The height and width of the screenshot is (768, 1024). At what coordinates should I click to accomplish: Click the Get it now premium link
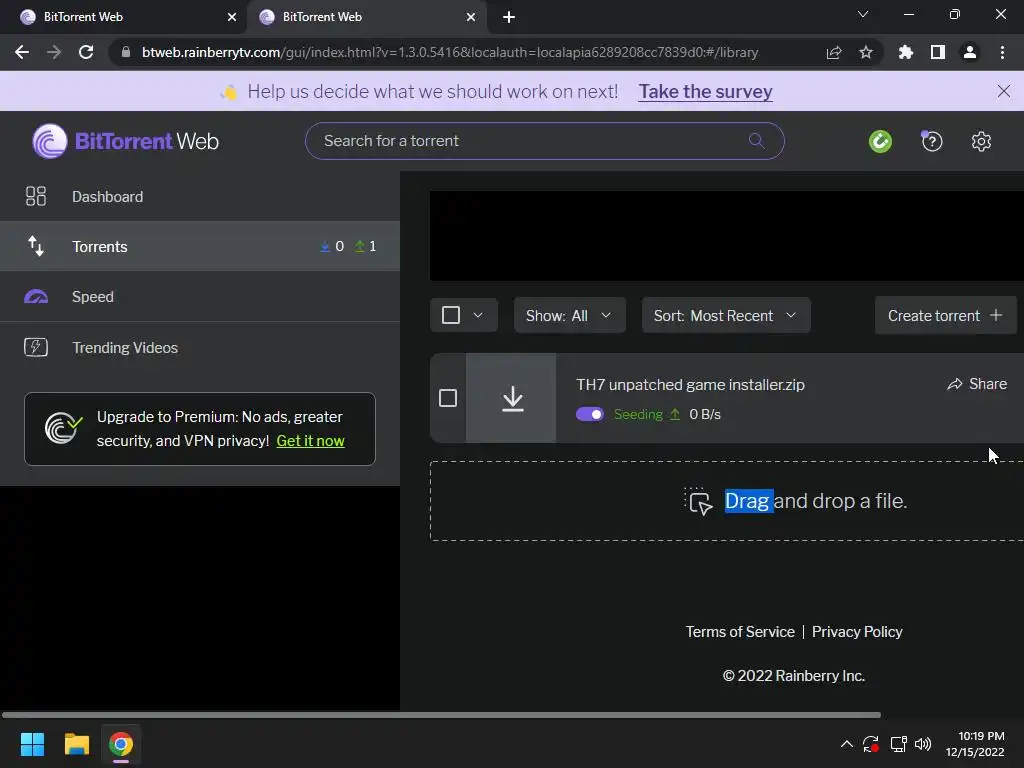[x=310, y=441]
